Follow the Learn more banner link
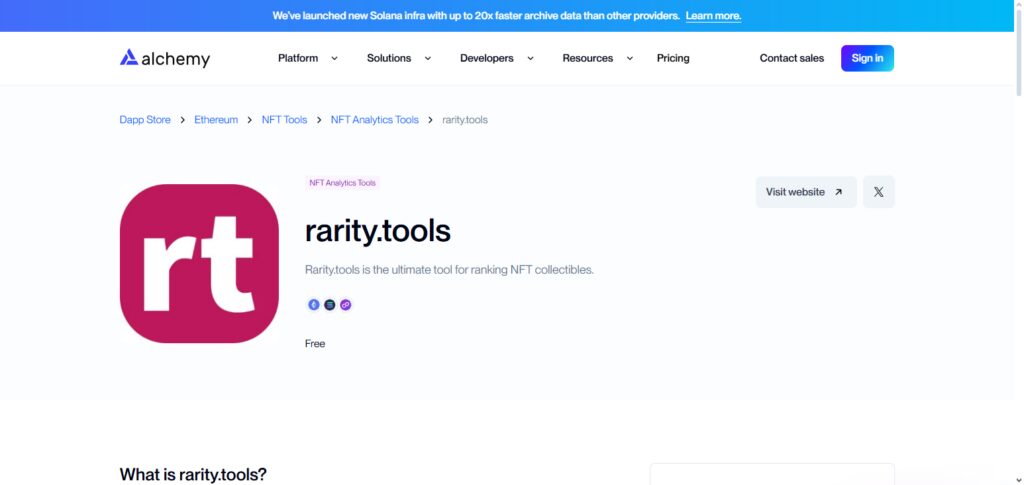 (x=713, y=16)
